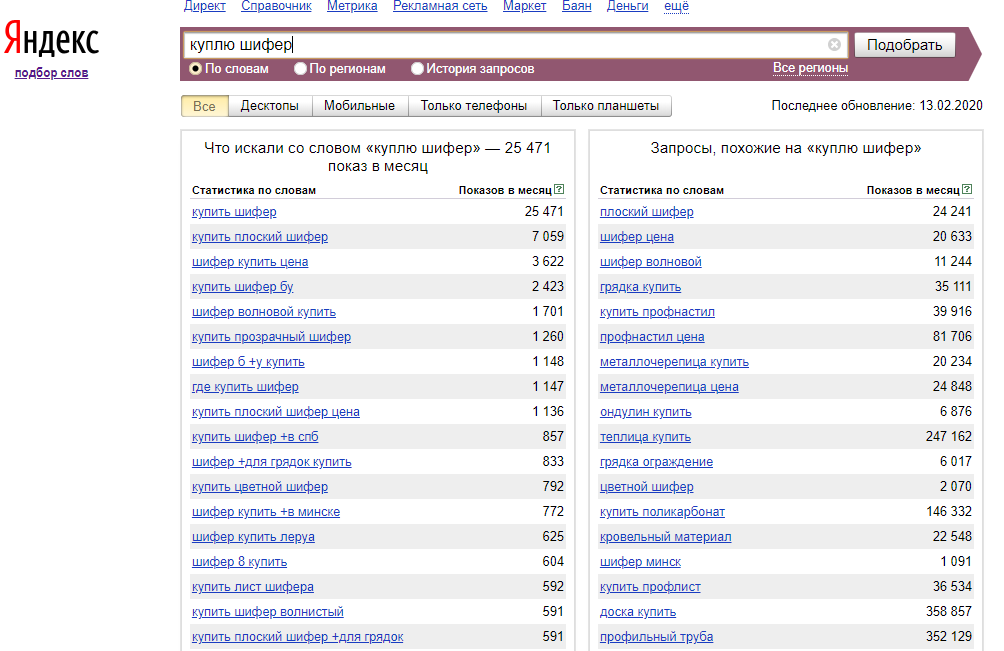The height and width of the screenshot is (651, 1004).
Task: Open the similar query 'купить поликарбонат'
Action: (x=662, y=511)
